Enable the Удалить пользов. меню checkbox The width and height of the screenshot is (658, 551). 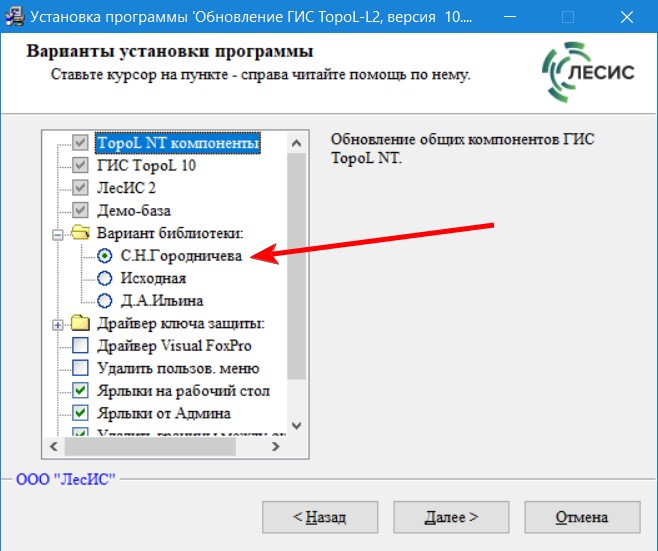point(80,368)
